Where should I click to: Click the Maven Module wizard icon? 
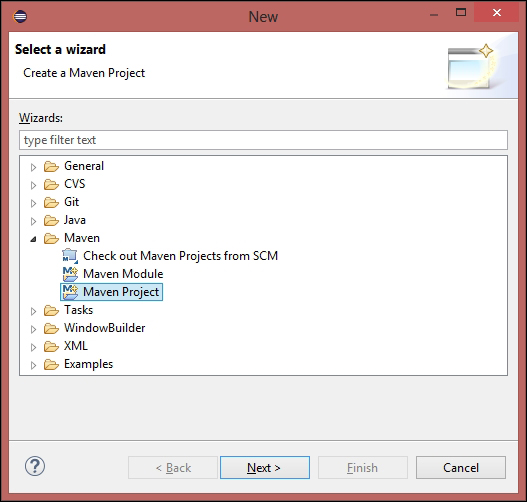[70, 274]
